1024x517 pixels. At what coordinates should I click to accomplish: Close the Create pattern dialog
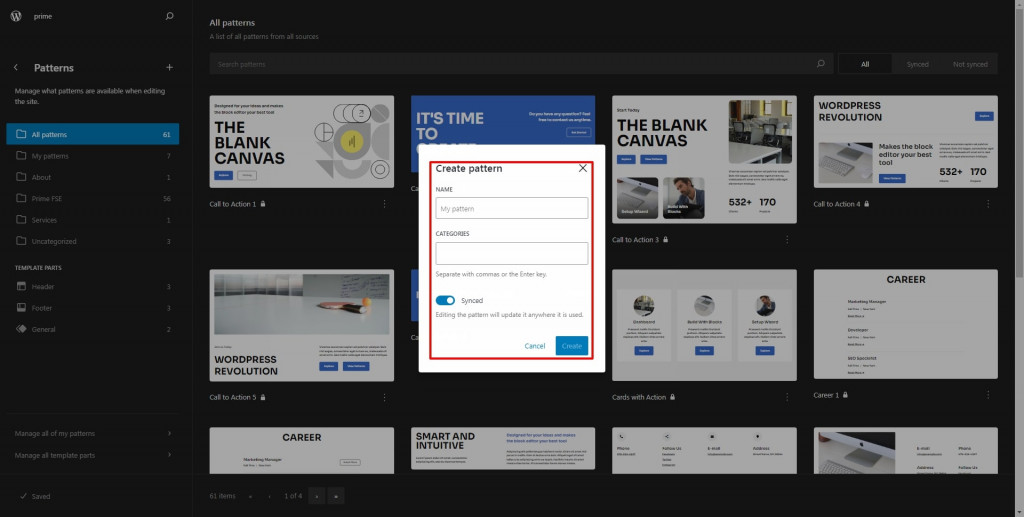pos(583,168)
